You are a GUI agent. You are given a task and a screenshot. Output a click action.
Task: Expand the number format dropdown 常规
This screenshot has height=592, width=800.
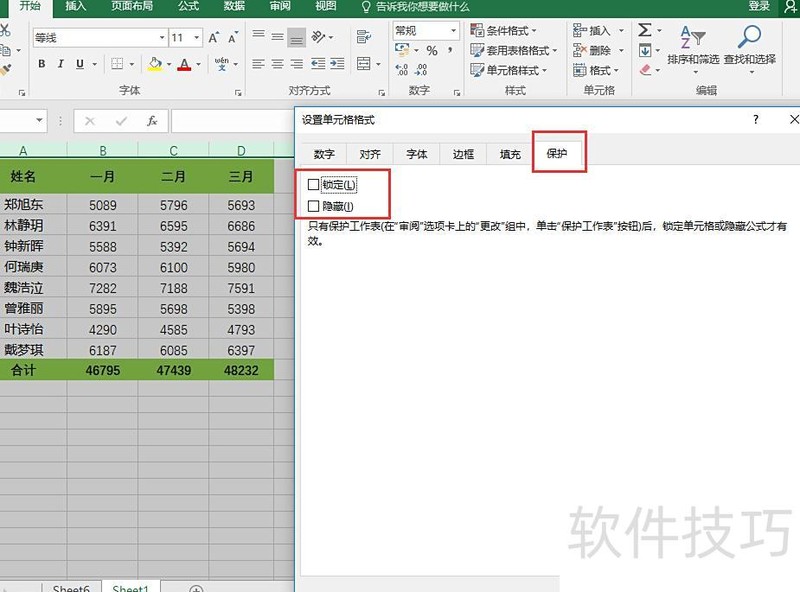tap(452, 31)
